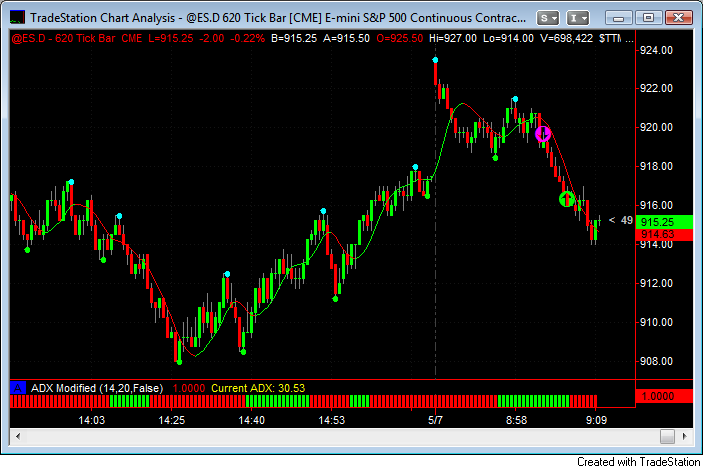703x468 pixels.
Task: Click the 8:58 time axis label
Action: 516,420
